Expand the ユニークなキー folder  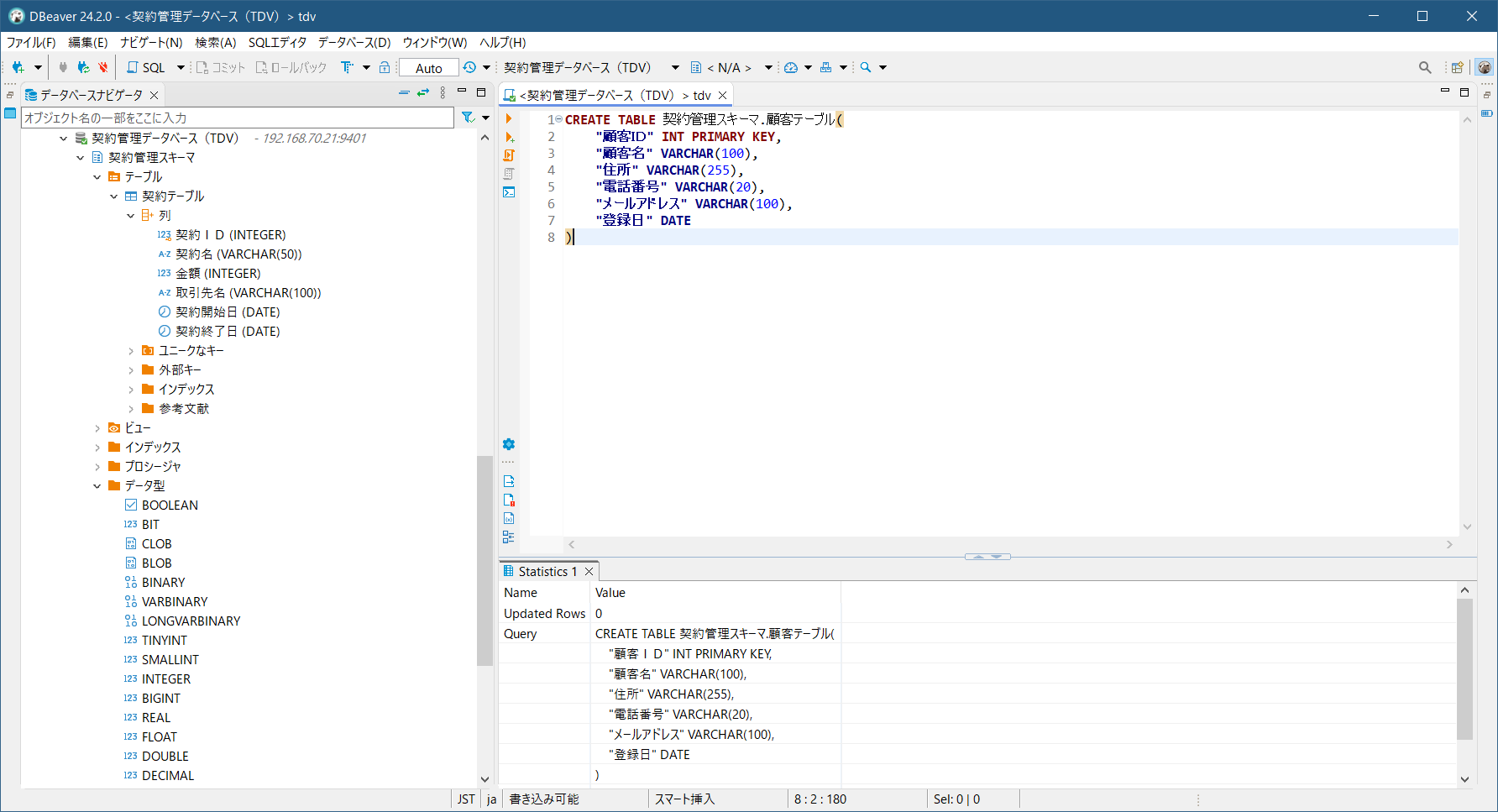click(x=131, y=351)
